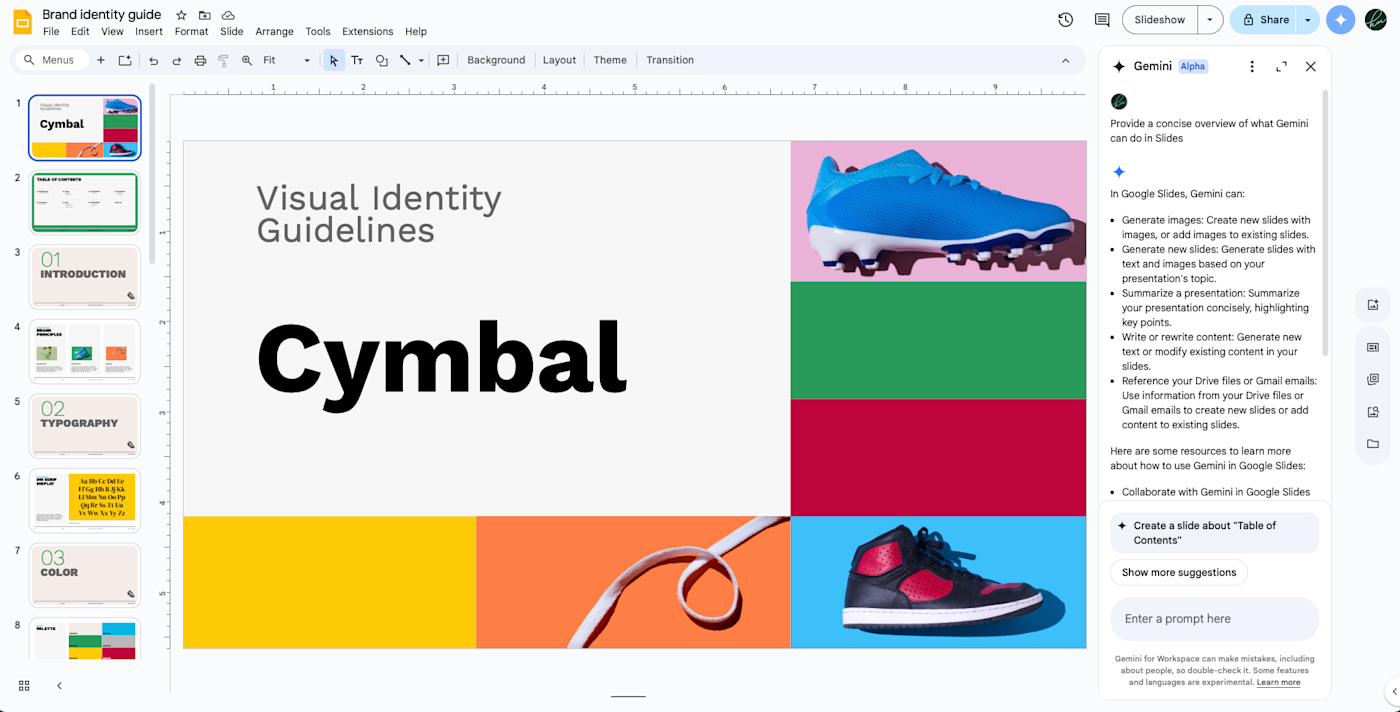Open the Extensions menu
Image resolution: width=1400 pixels, height=712 pixels.
(x=367, y=32)
